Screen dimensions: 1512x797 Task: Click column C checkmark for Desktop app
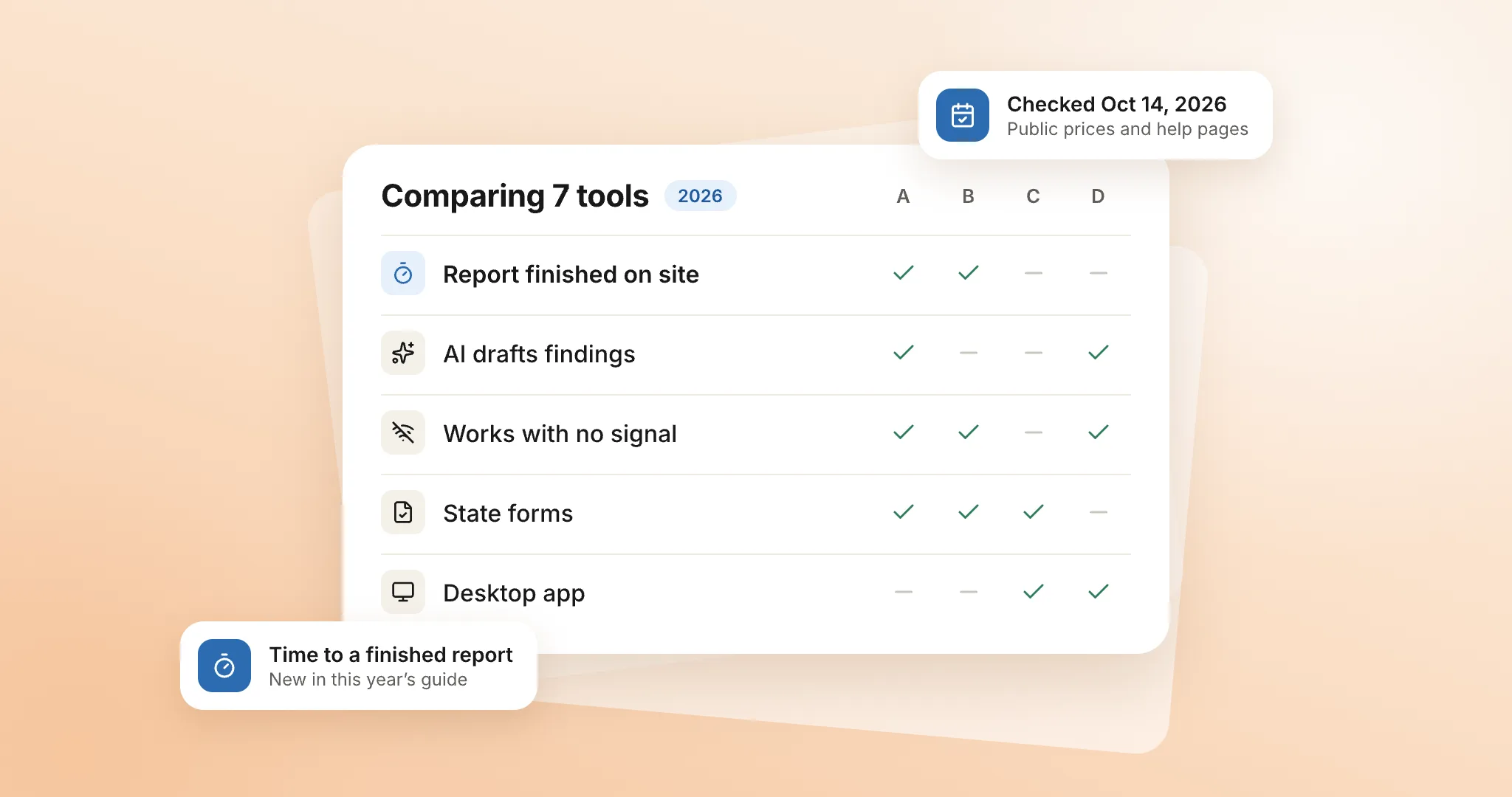point(1034,592)
